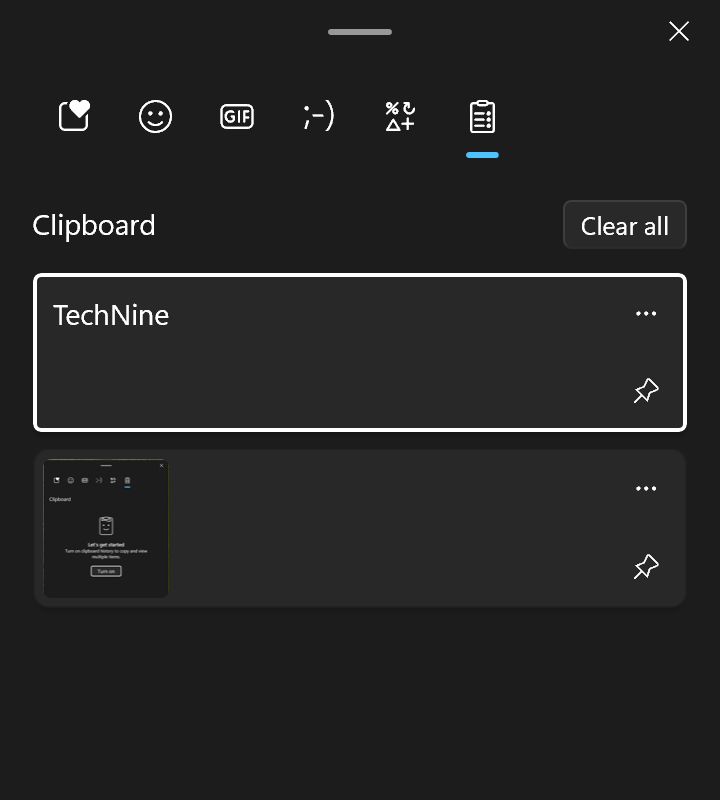Pin the screenshot clipboard item
The width and height of the screenshot is (720, 800).
(x=646, y=567)
